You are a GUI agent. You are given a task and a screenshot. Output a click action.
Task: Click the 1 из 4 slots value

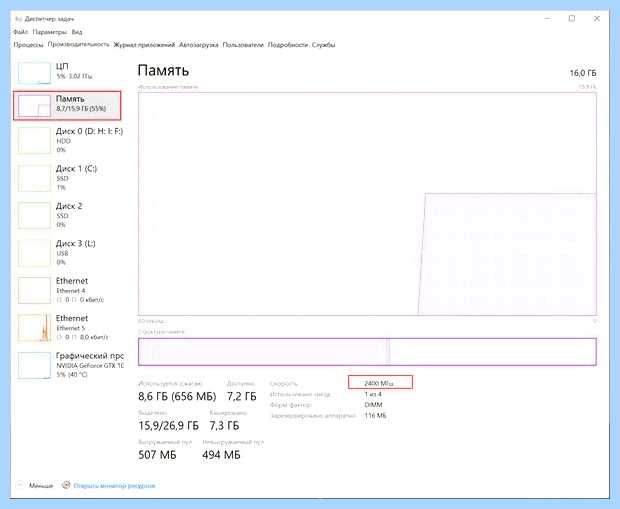pyautogui.click(x=373, y=394)
